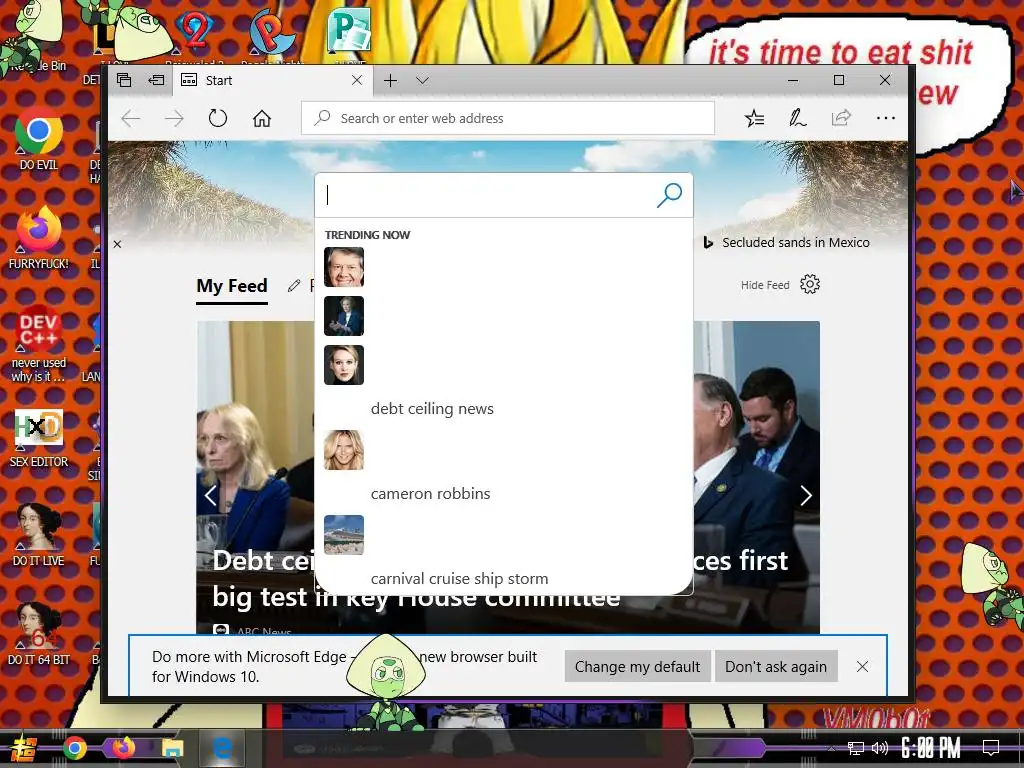Open Chrome desktop shortcut labeled DO EVIL
1024x768 pixels.
[x=39, y=140]
